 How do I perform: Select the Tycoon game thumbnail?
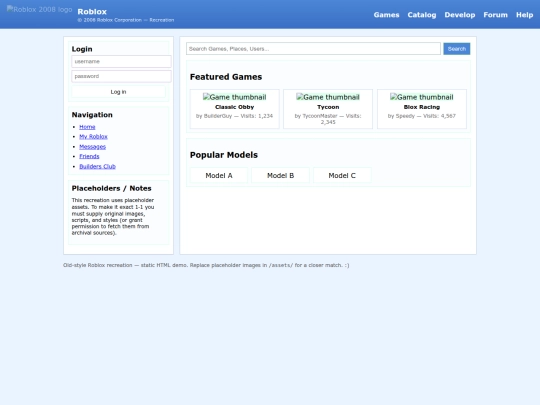tap(328, 97)
